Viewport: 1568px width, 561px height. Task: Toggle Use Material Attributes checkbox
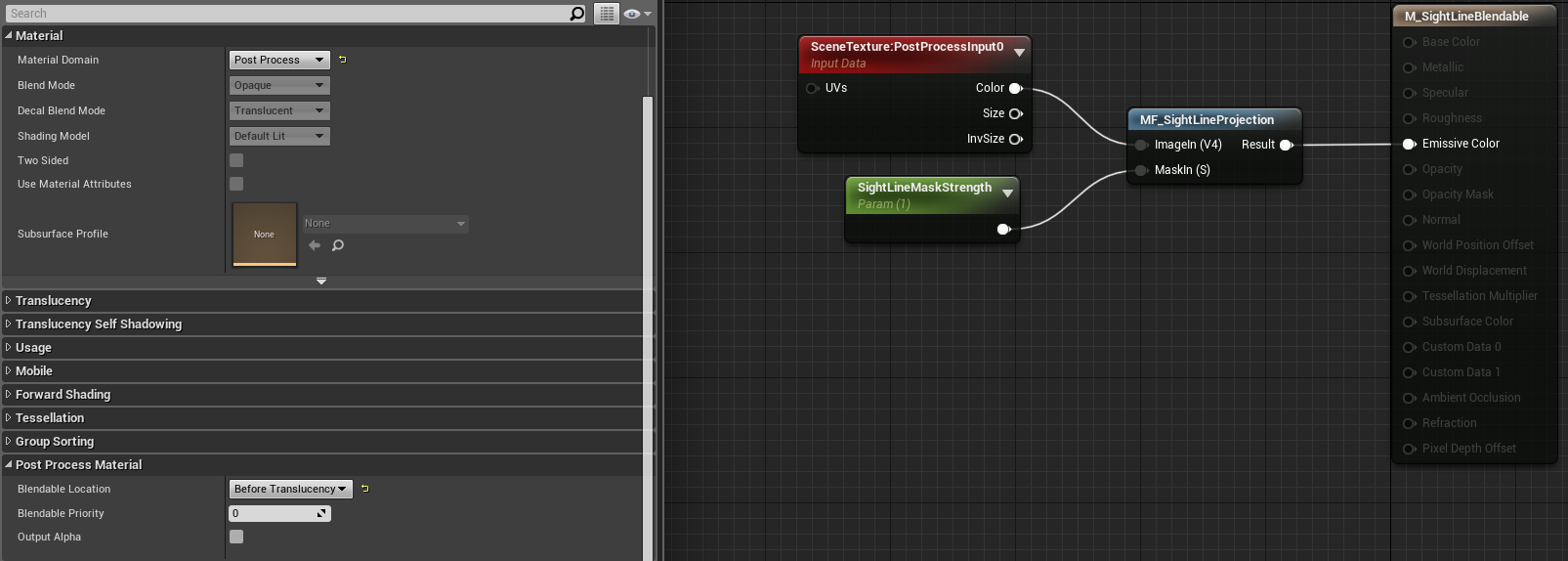(x=236, y=184)
